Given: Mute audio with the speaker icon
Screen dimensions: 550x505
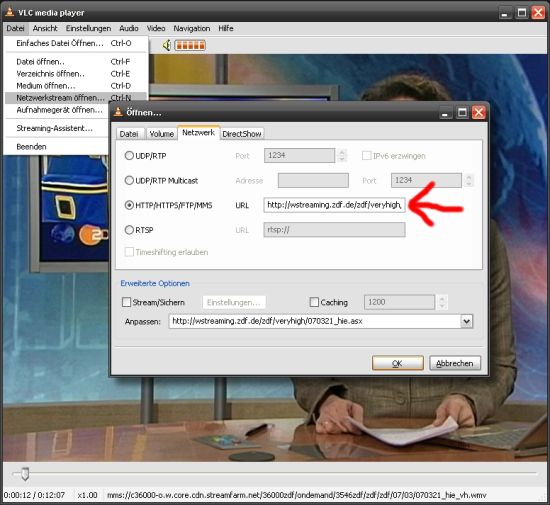Looking at the screenshot, I should coord(167,45).
